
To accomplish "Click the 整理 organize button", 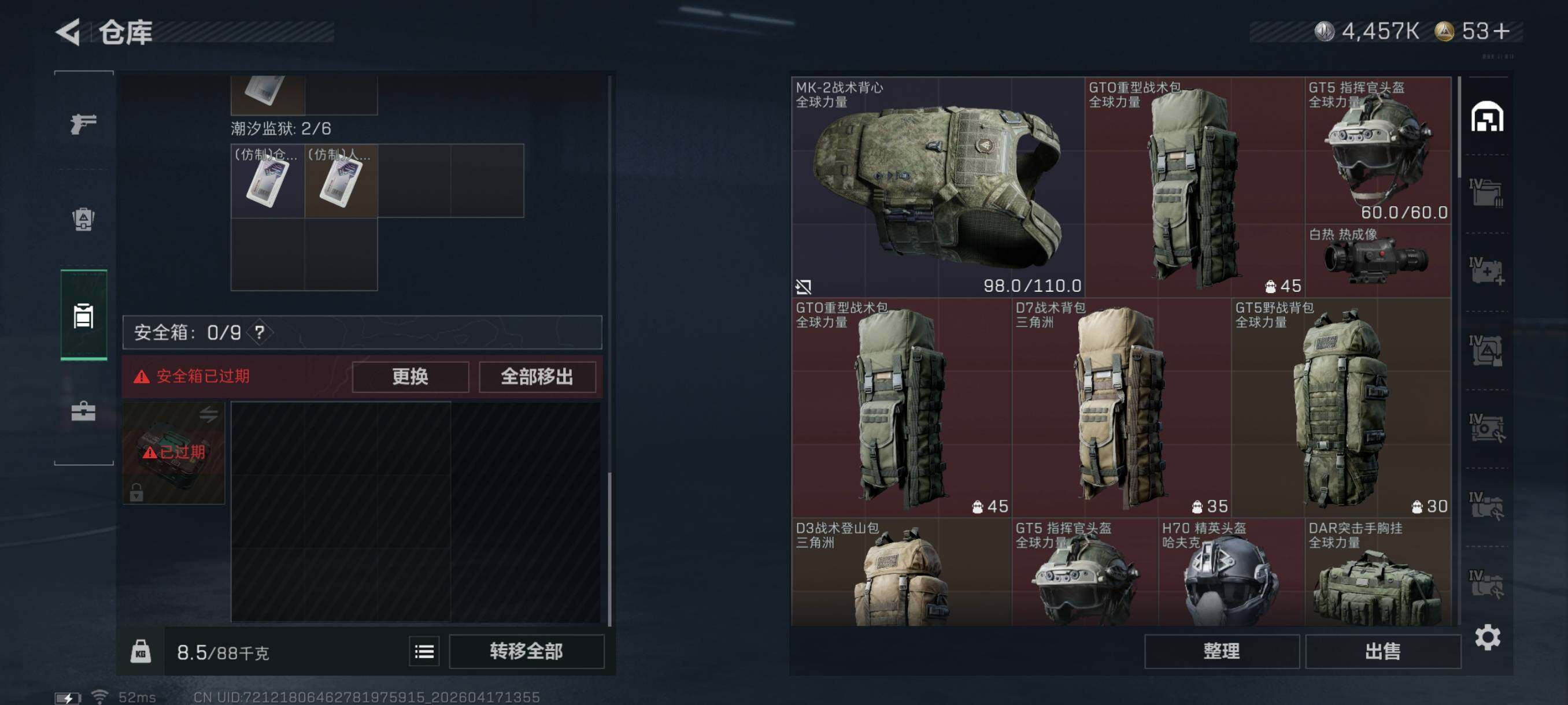I will click(1222, 651).
